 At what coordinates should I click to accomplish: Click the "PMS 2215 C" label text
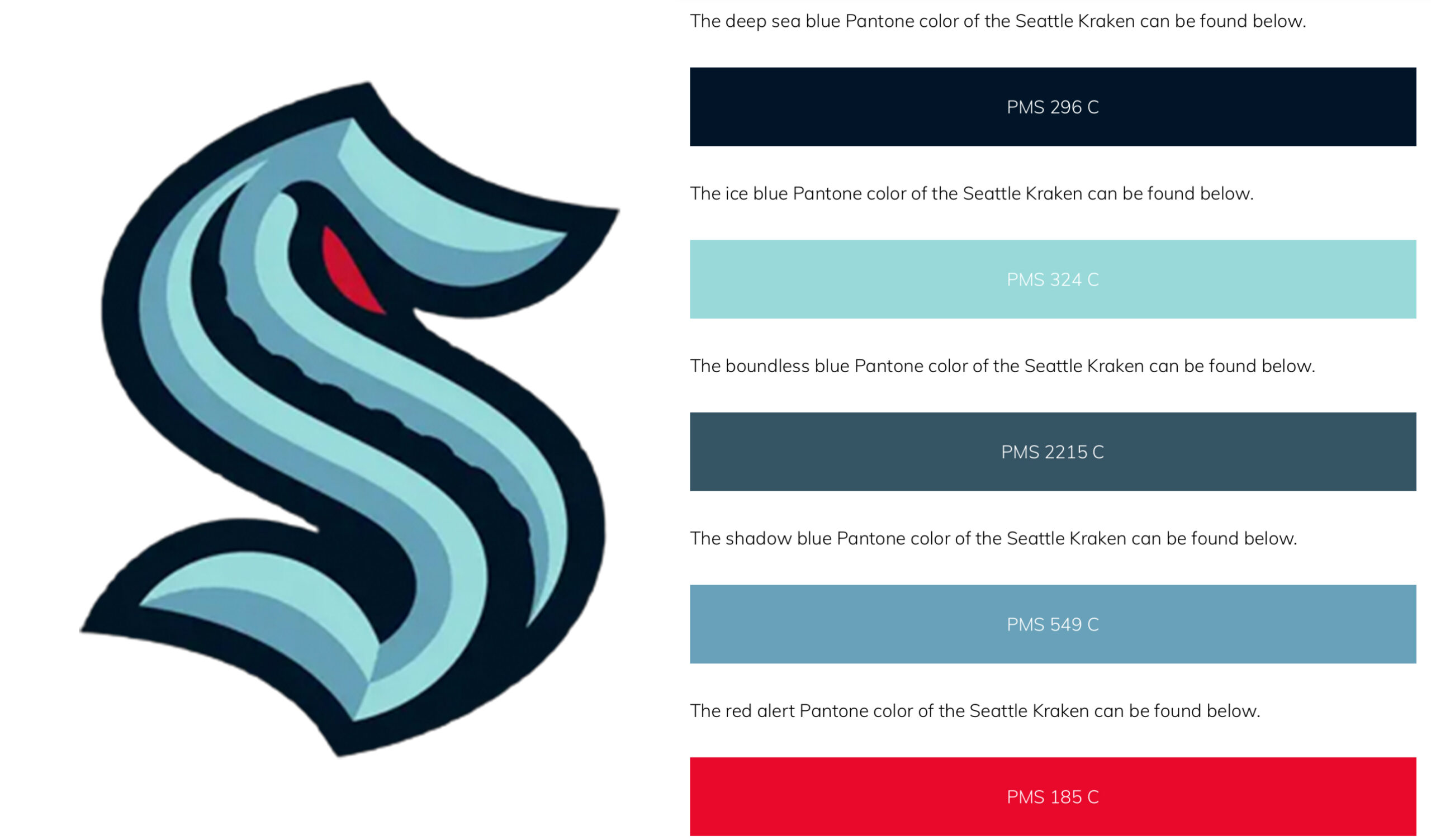click(1053, 452)
